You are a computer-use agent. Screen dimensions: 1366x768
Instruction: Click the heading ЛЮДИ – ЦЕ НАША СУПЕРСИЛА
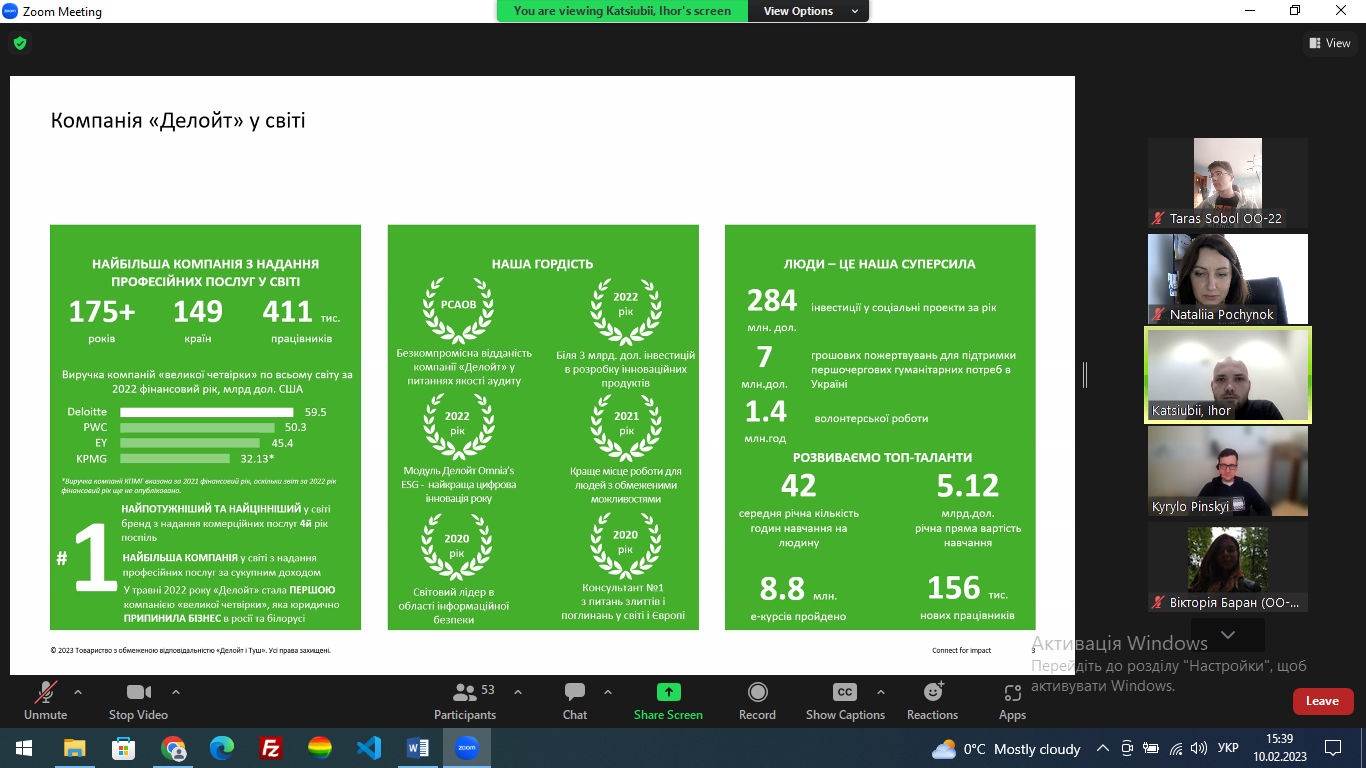point(880,264)
